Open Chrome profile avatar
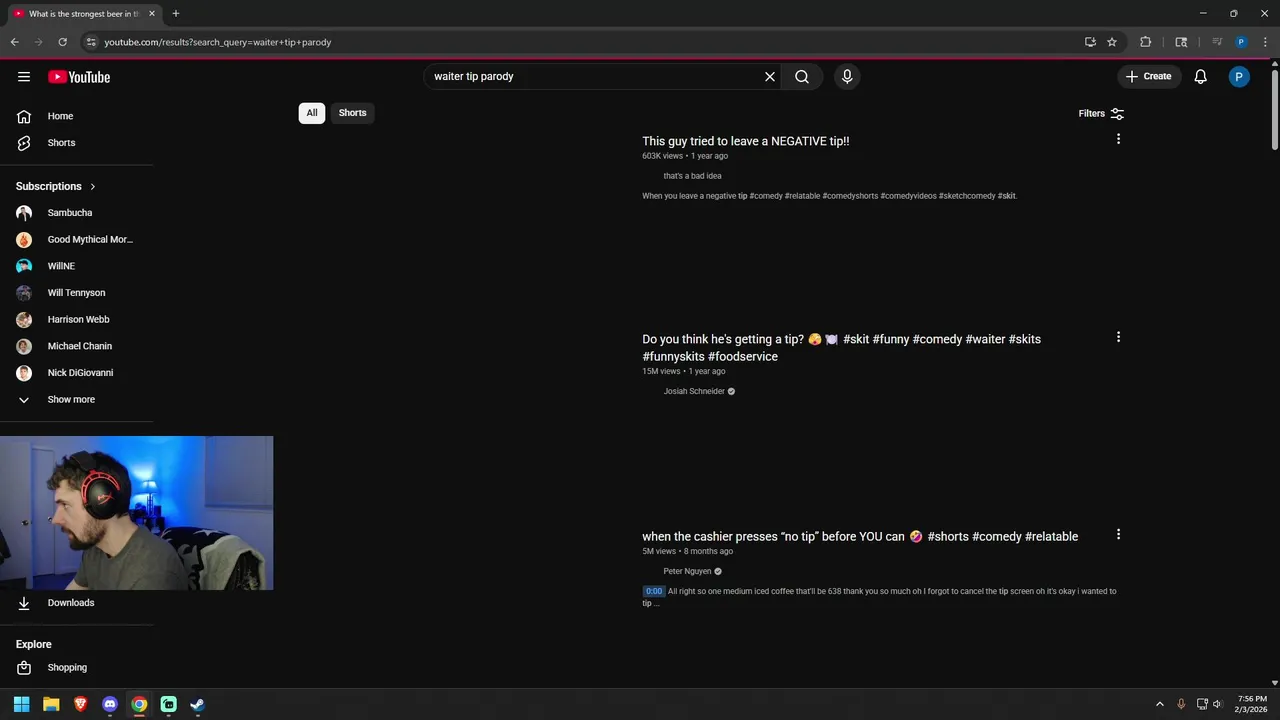 tap(1241, 42)
